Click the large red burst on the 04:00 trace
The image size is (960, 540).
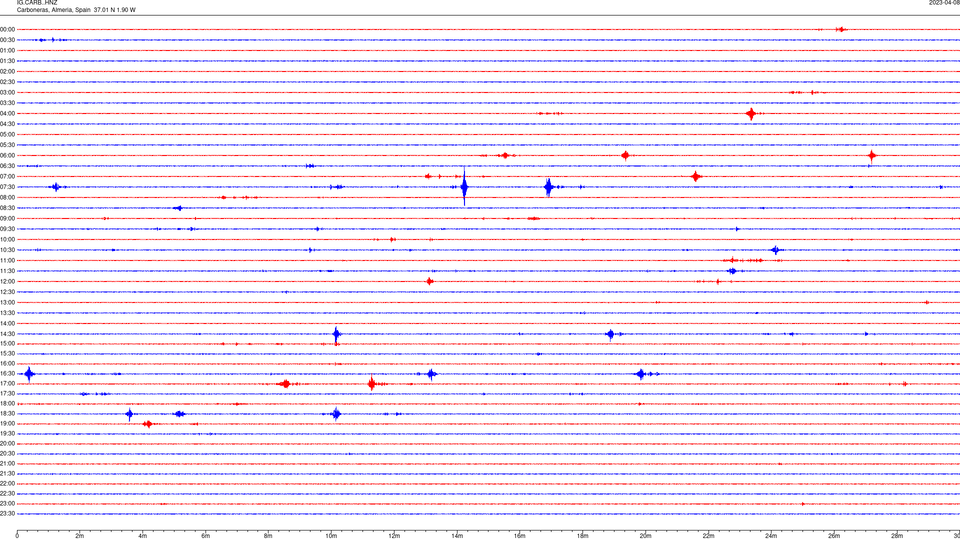[x=751, y=113]
